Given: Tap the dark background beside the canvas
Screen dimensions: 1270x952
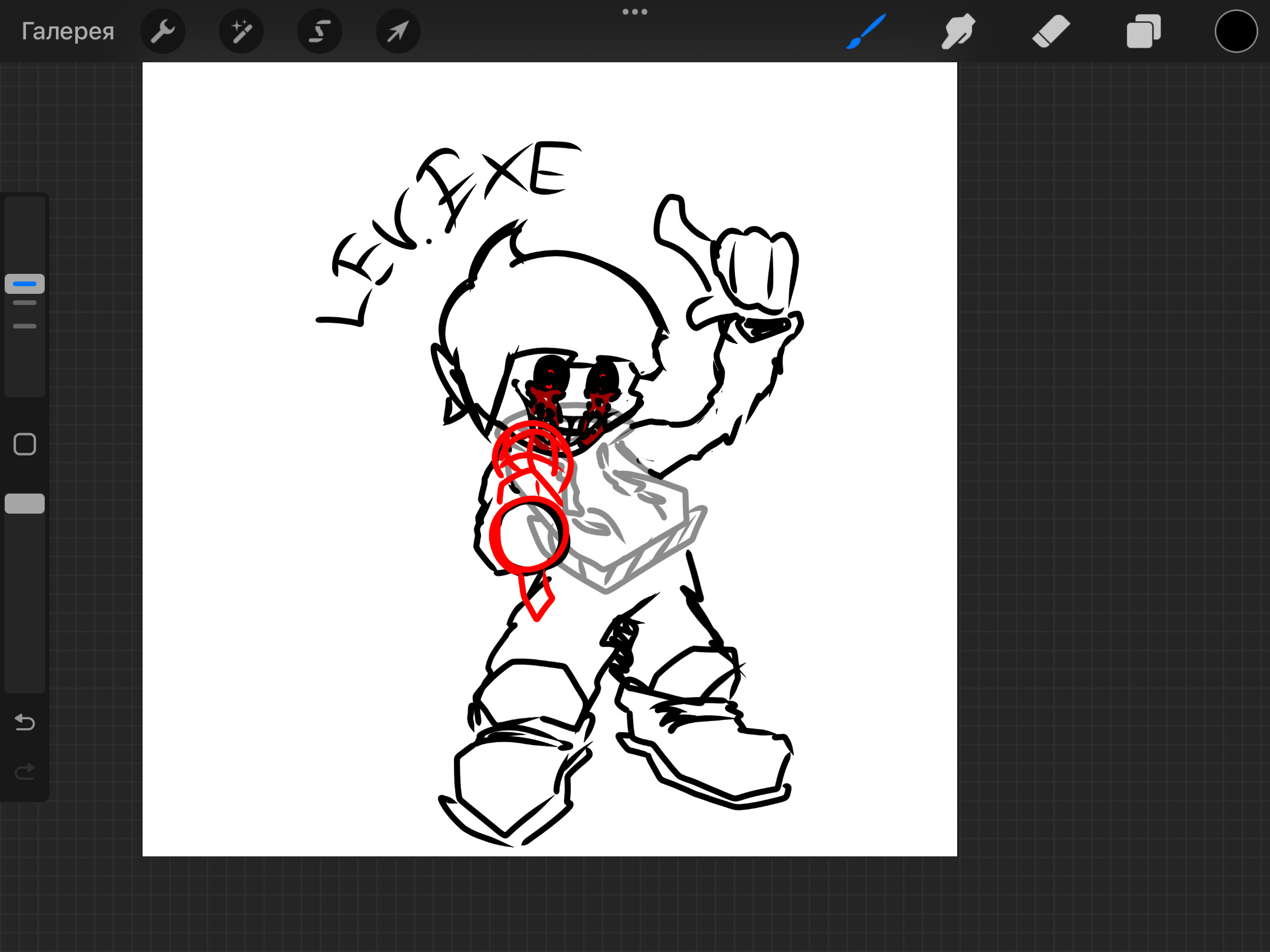Looking at the screenshot, I should click(1111, 470).
